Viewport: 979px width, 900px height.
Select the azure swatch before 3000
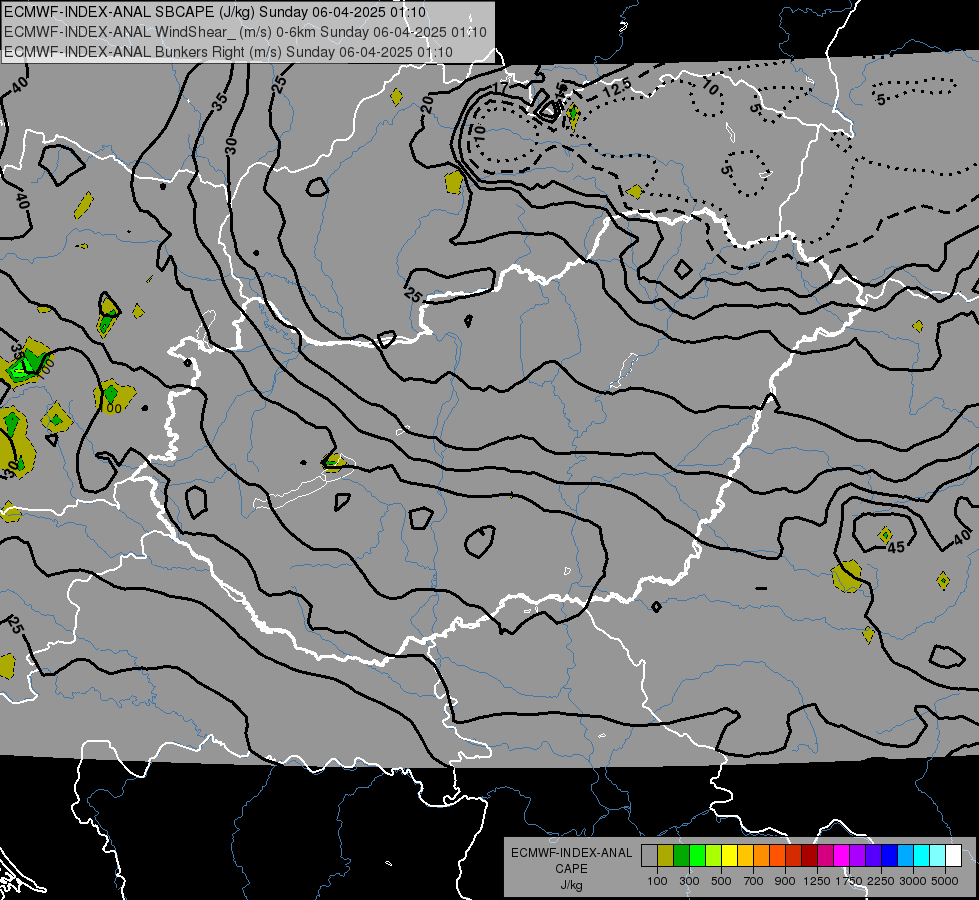coord(906,856)
